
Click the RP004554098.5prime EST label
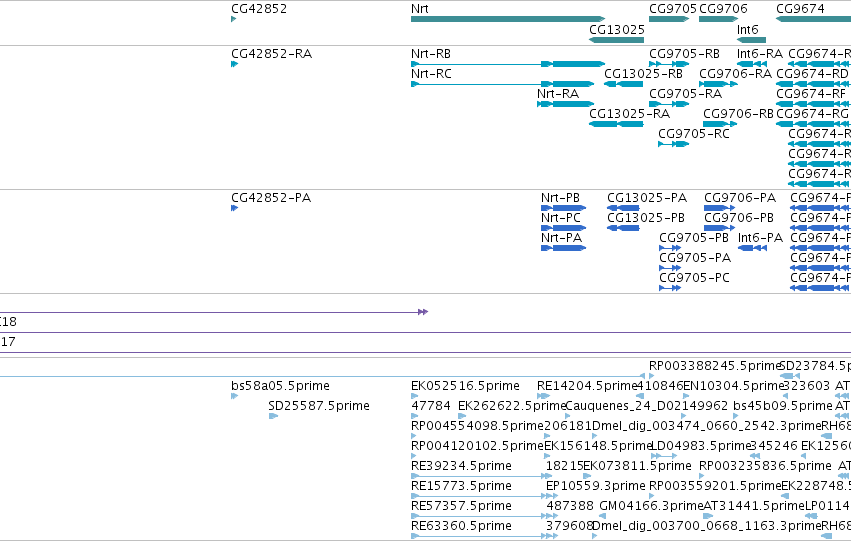point(477,427)
